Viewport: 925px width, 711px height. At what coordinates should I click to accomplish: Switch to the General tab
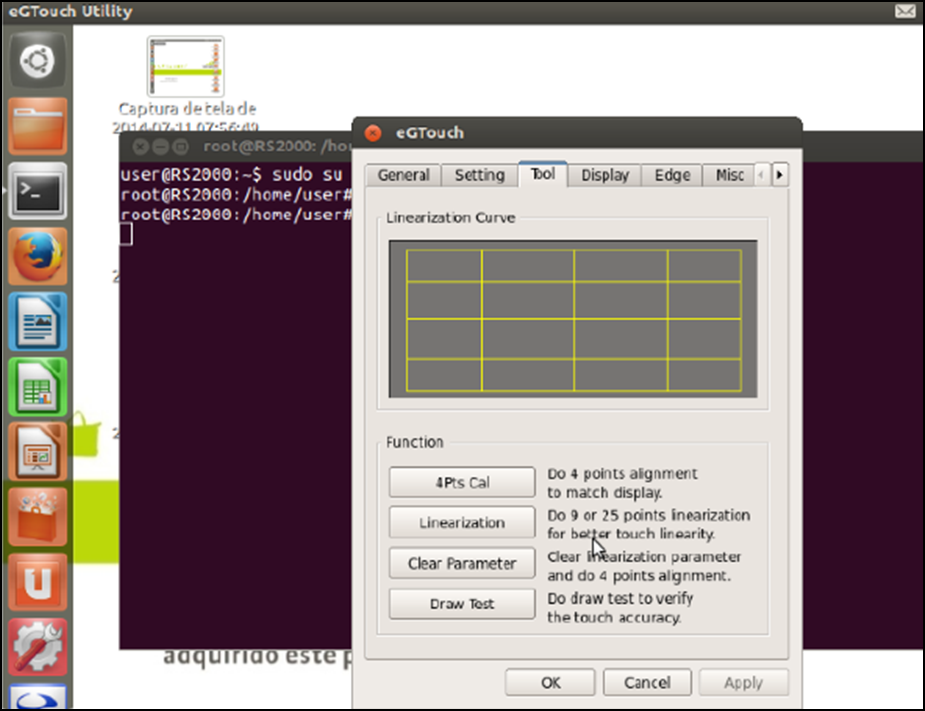404,175
